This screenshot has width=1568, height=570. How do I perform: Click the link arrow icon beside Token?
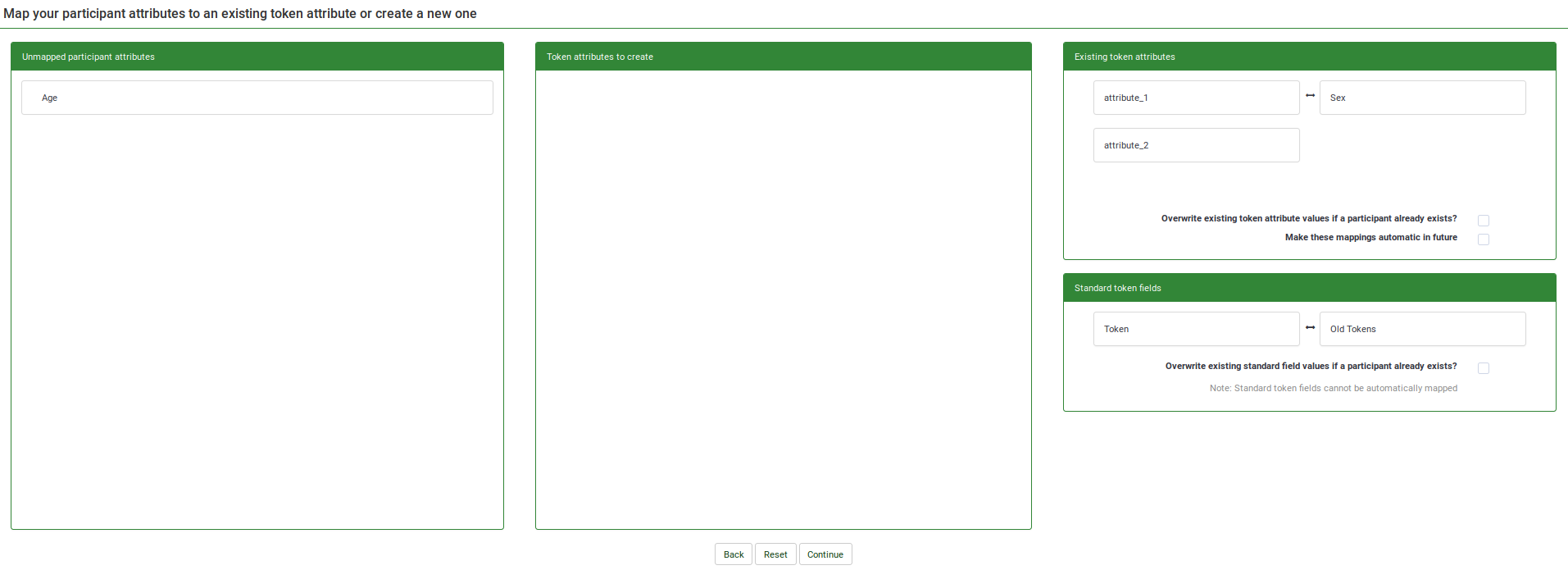click(1310, 328)
